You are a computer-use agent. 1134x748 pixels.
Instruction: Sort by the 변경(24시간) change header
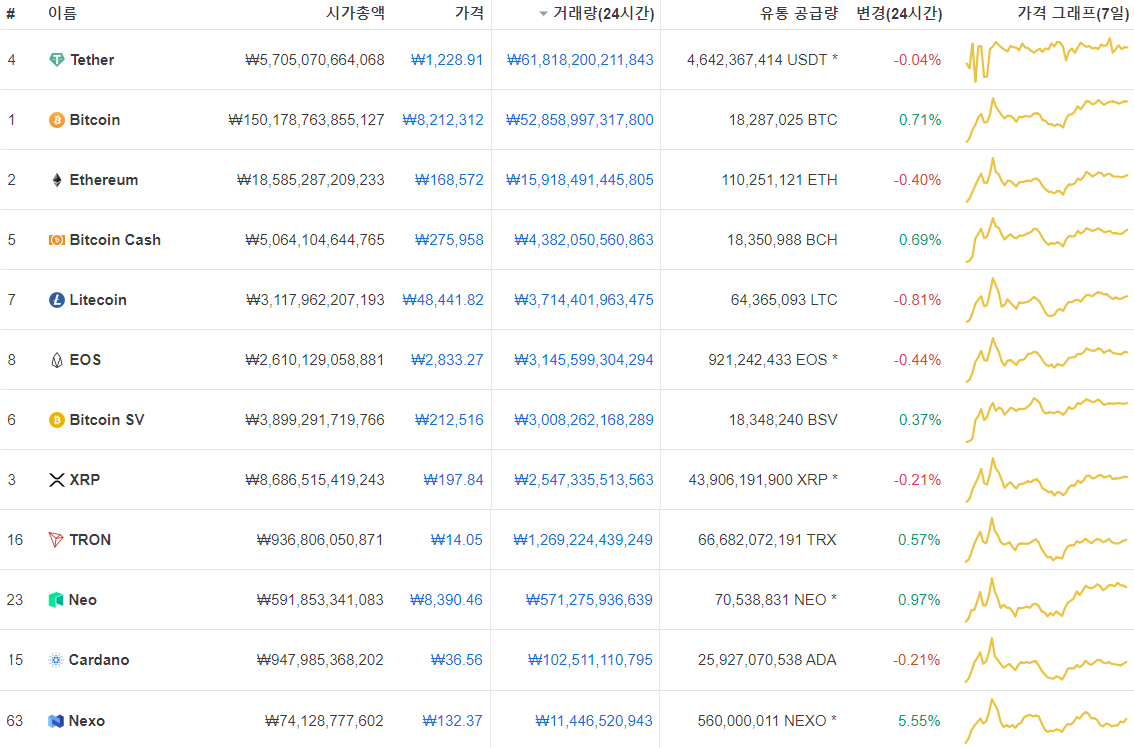click(x=899, y=13)
